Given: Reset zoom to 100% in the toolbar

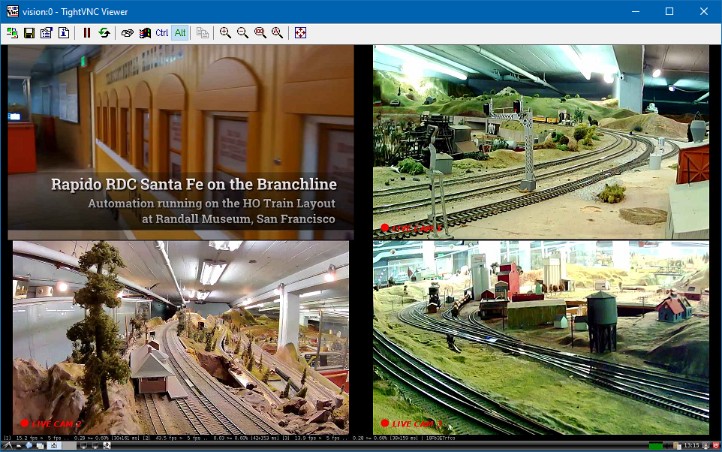Looking at the screenshot, I should click(260, 33).
